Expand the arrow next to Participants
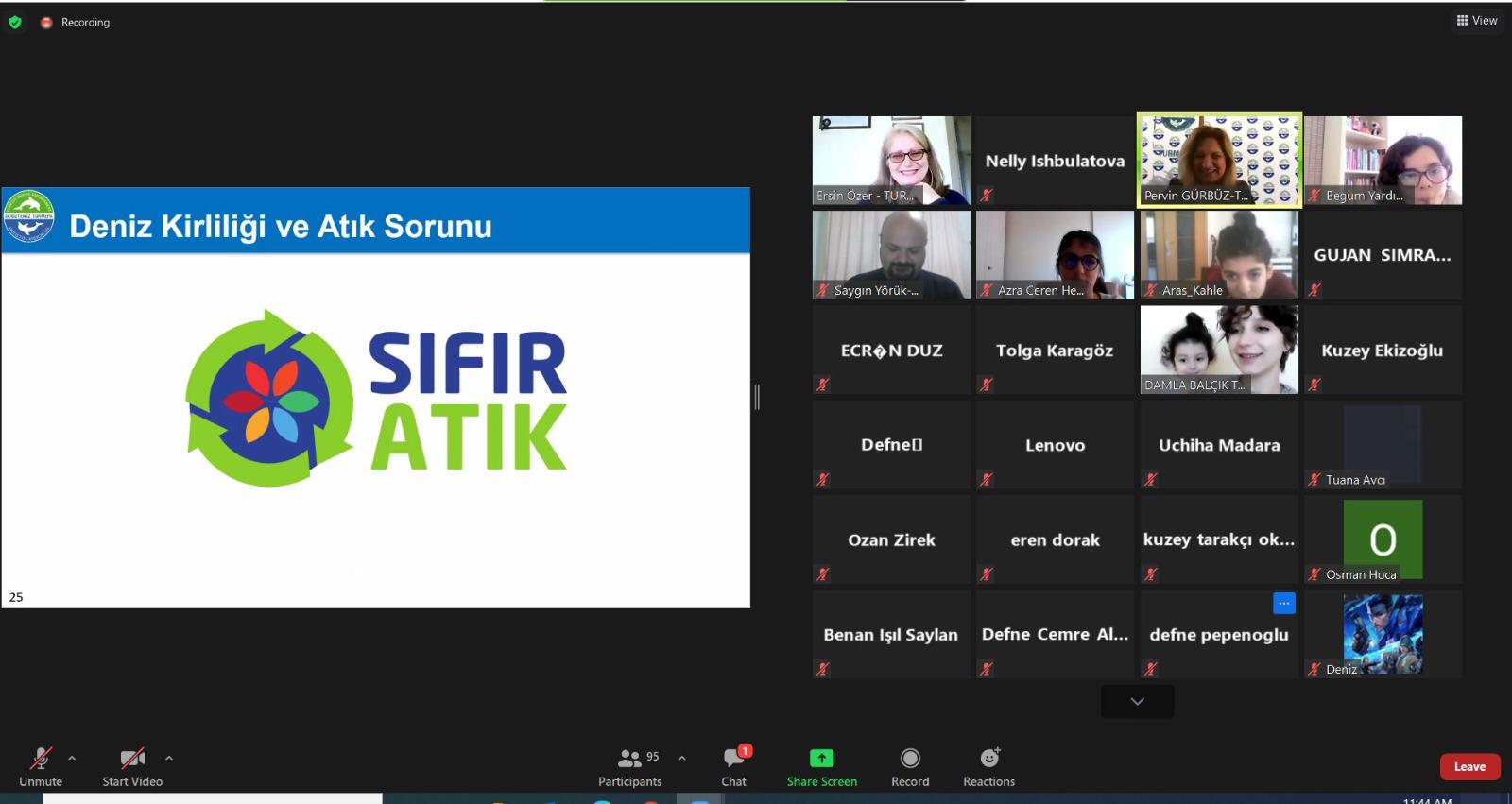The width and height of the screenshot is (1512, 804). [x=682, y=758]
